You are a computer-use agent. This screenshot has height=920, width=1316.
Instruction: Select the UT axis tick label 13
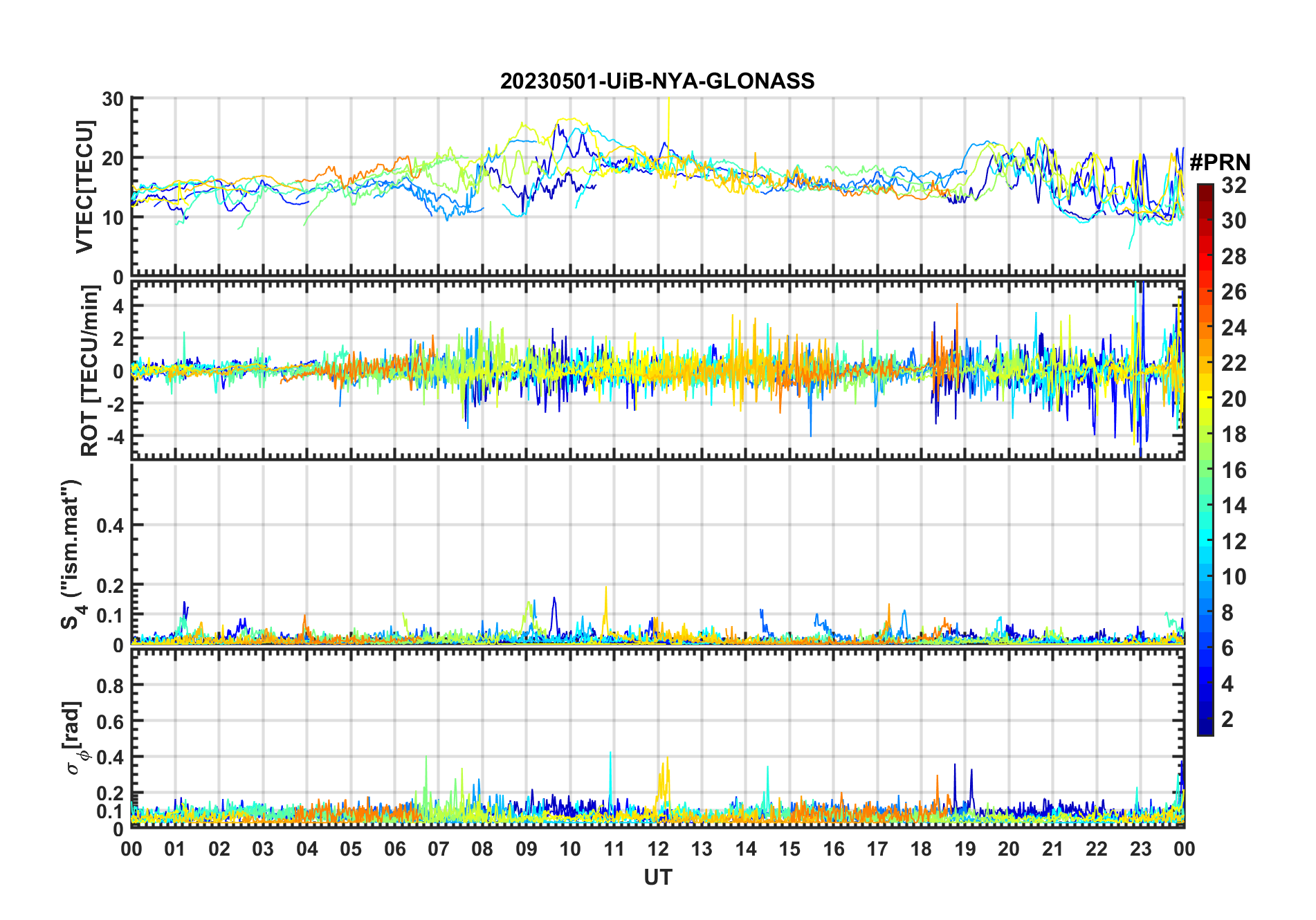pyautogui.click(x=702, y=849)
